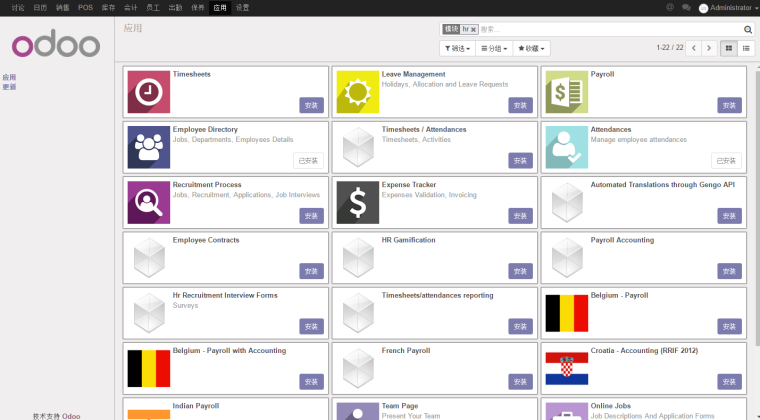Install the Recruitment Process module

tap(311, 216)
